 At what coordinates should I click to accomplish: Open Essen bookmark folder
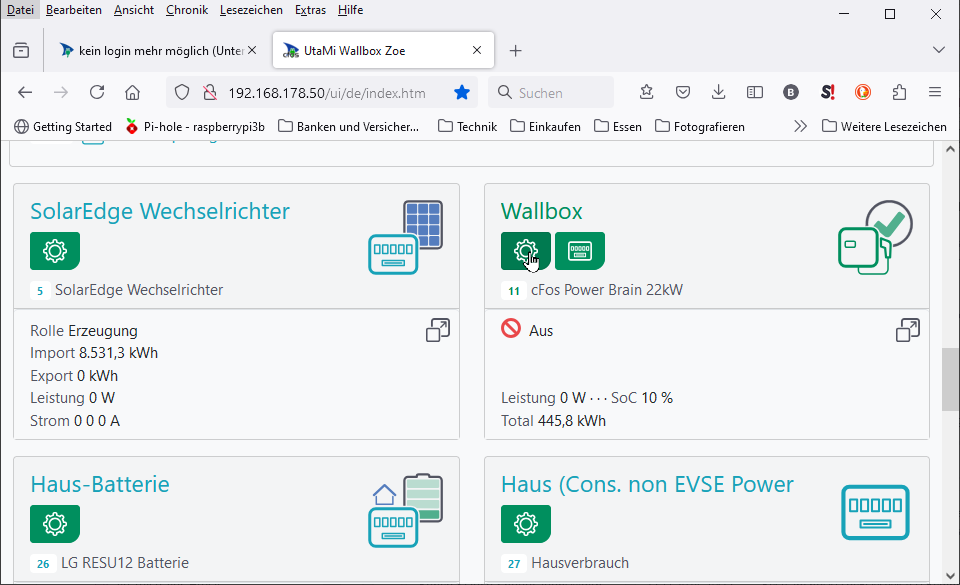[618, 127]
